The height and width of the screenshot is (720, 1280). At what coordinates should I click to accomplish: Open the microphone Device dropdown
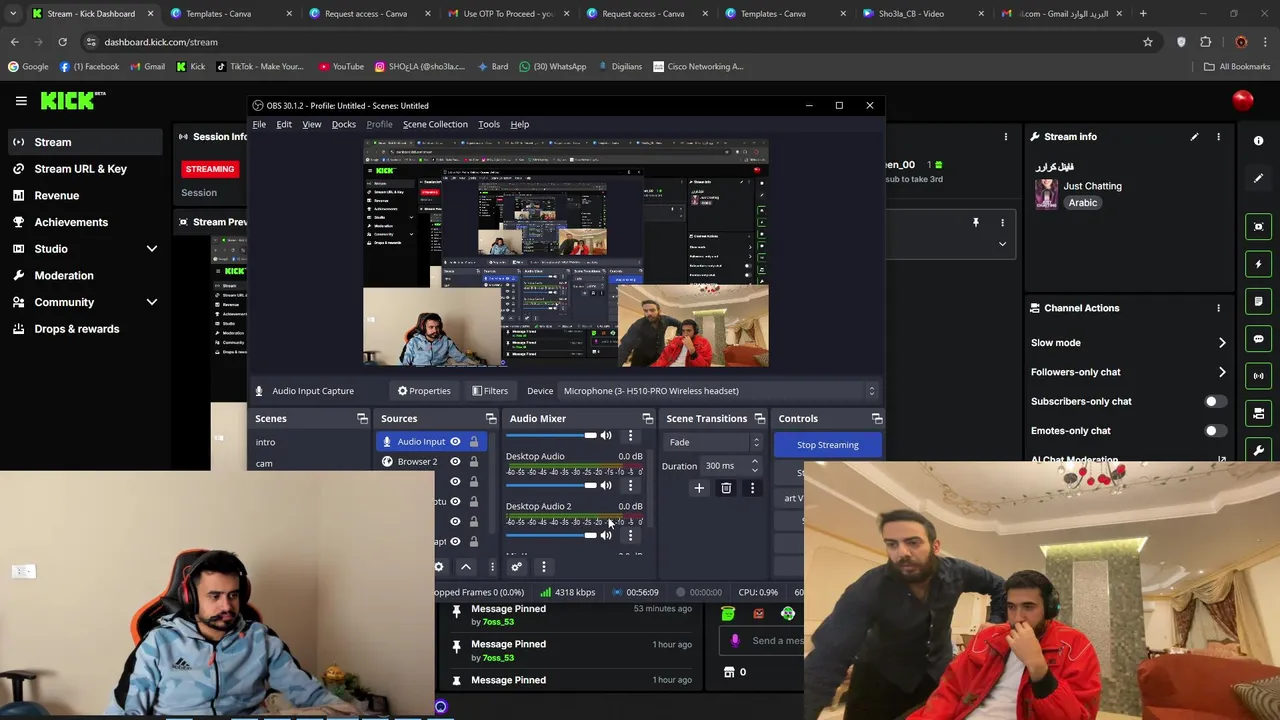(x=719, y=391)
